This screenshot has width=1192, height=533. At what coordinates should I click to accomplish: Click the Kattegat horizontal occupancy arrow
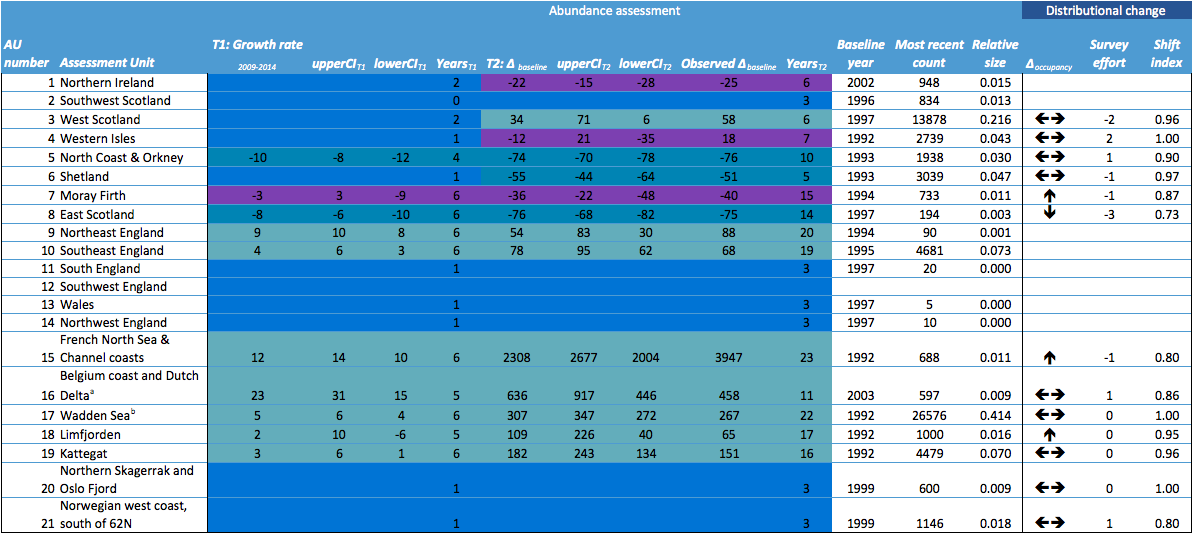1051,452
